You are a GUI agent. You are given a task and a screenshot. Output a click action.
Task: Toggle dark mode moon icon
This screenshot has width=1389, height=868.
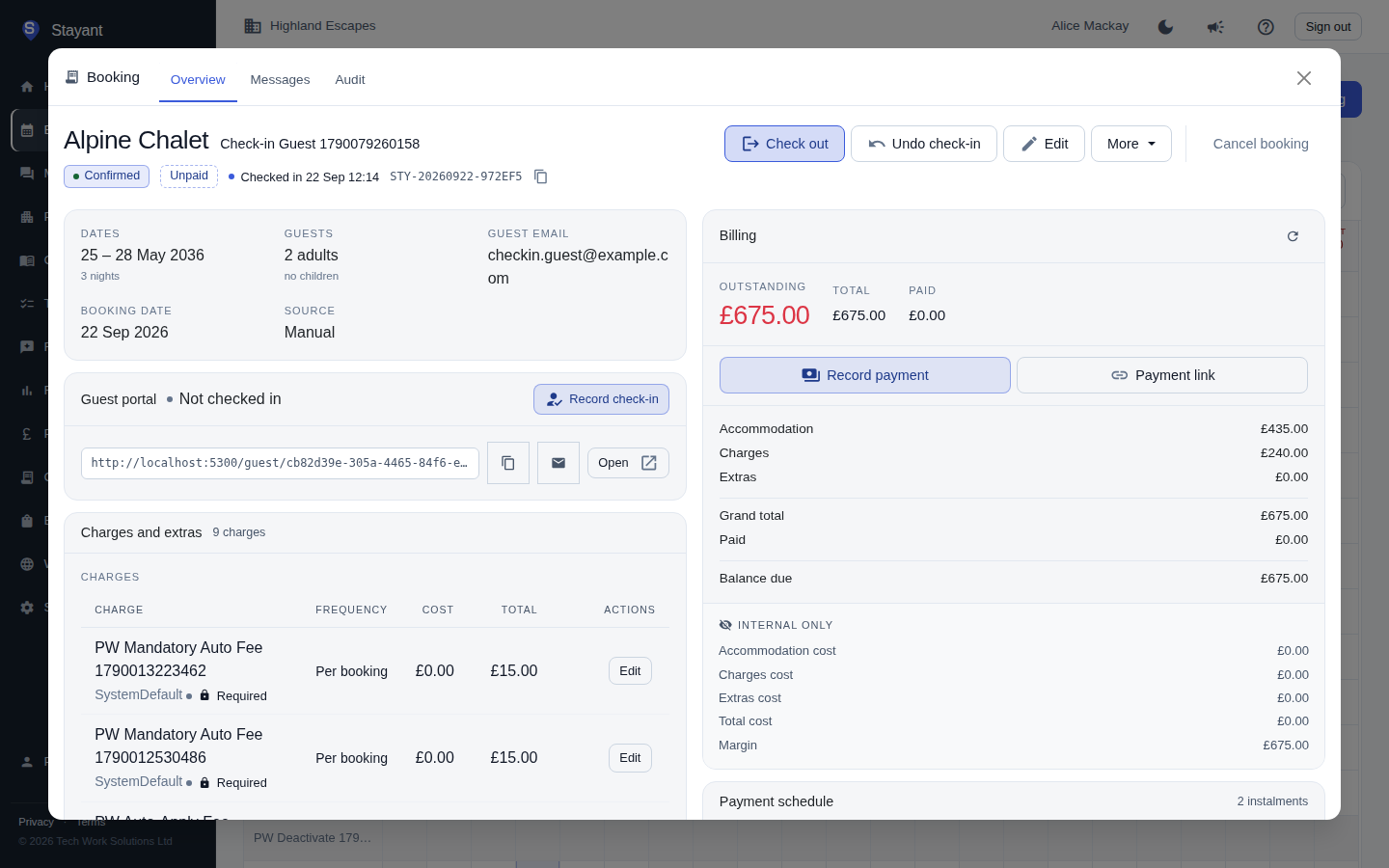coord(1165,27)
